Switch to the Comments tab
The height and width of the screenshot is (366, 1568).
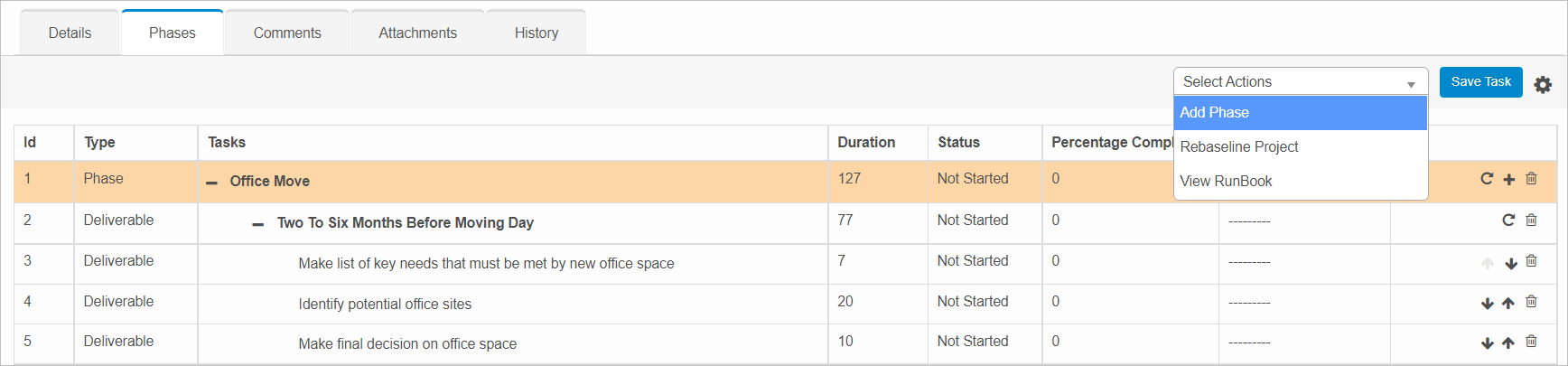[x=287, y=33]
